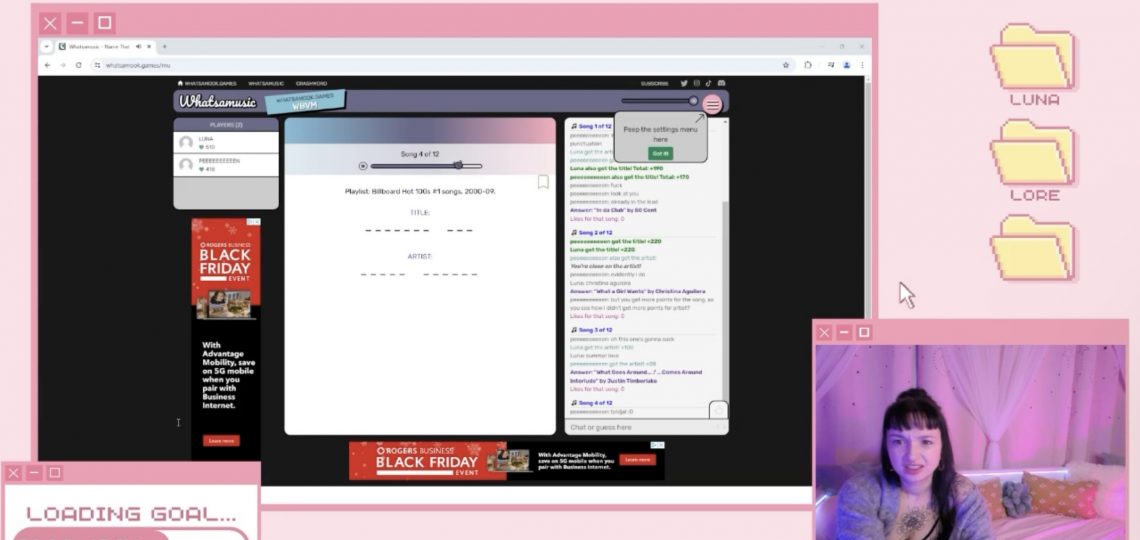This screenshot has height=540, width=1140.
Task: Open Chrome's three-dot menu
Action: [x=861, y=65]
